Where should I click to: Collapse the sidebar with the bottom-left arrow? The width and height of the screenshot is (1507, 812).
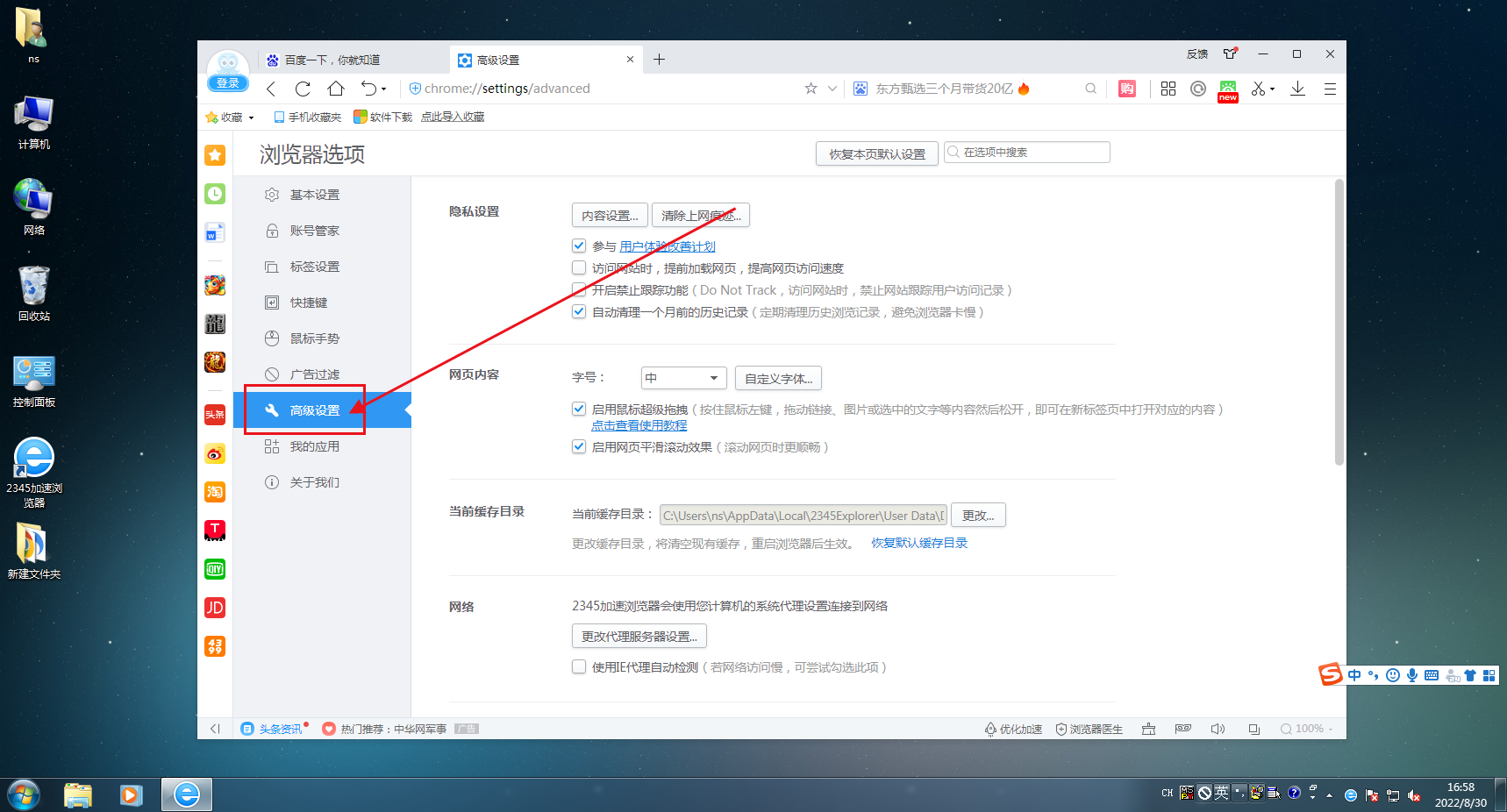215,729
